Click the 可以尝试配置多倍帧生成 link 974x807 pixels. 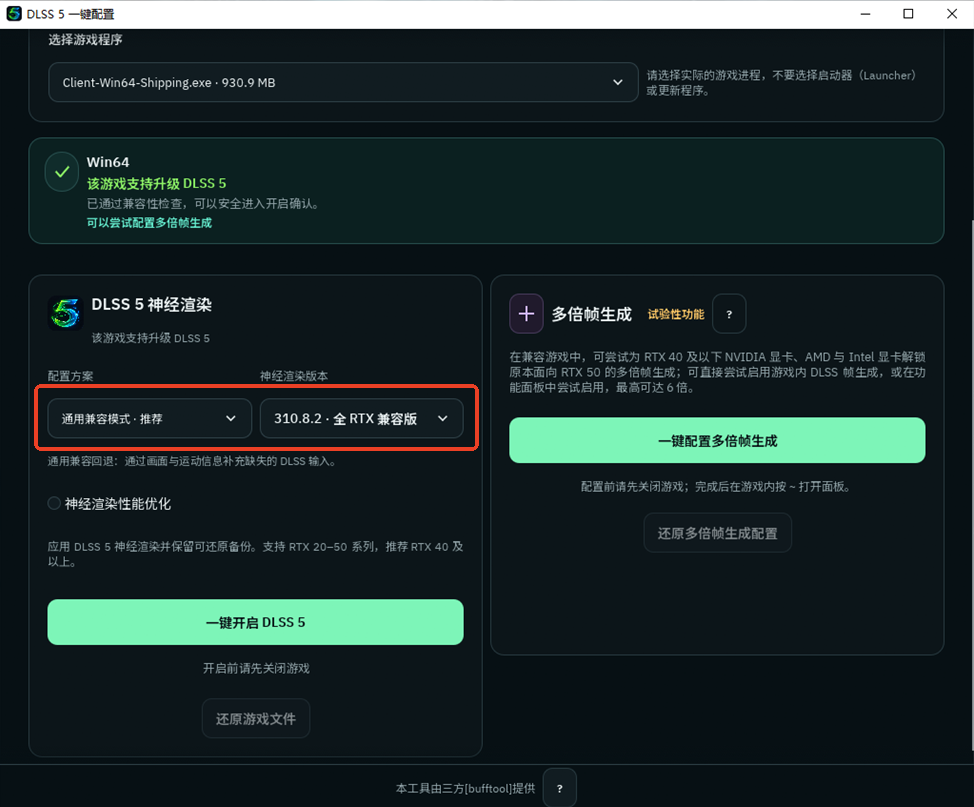[x=149, y=222]
